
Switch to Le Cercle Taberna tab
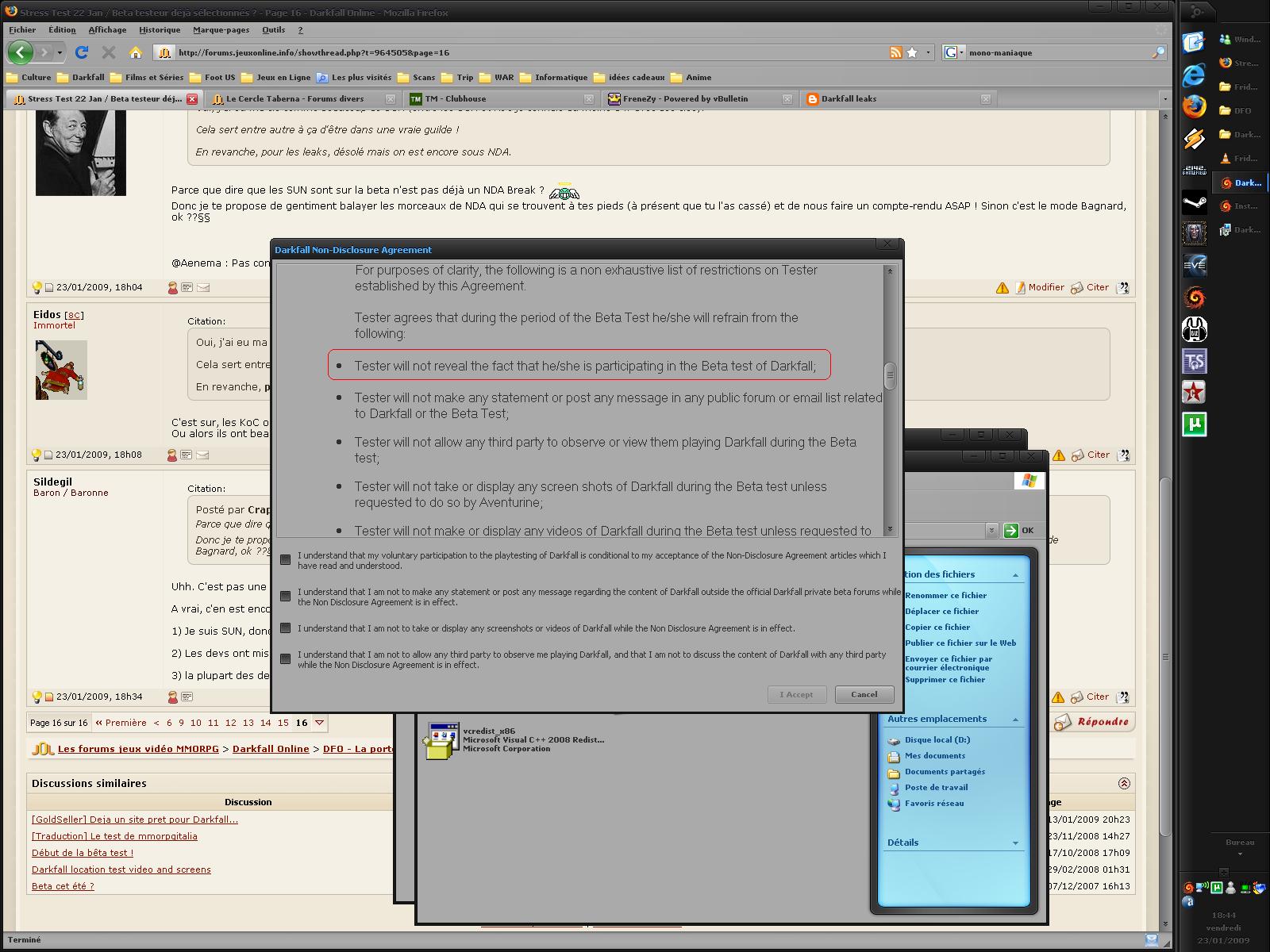pyautogui.click(x=302, y=99)
